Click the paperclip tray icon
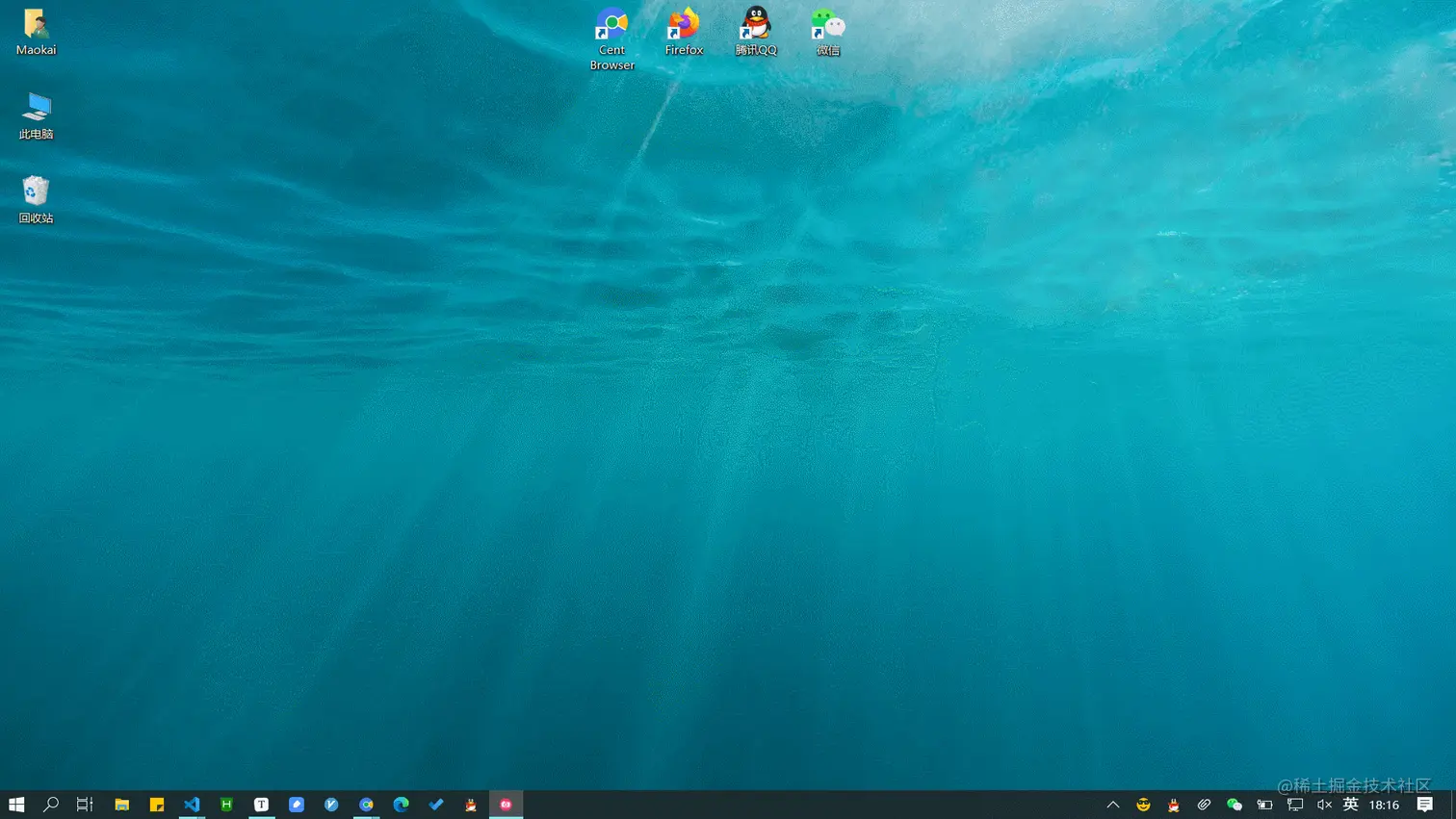The width and height of the screenshot is (1456, 819). tap(1204, 805)
